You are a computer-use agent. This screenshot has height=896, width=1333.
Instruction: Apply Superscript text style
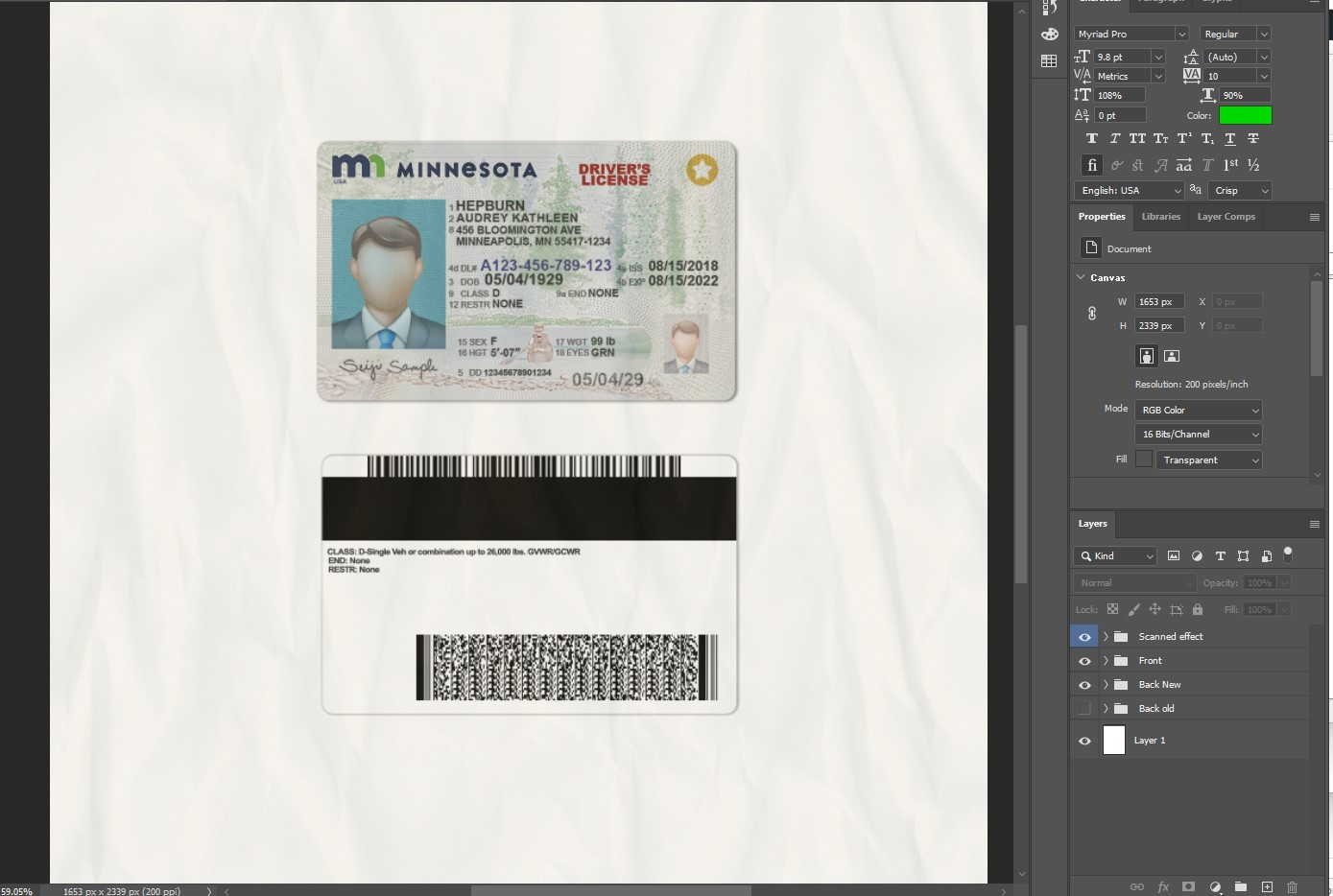(1184, 138)
